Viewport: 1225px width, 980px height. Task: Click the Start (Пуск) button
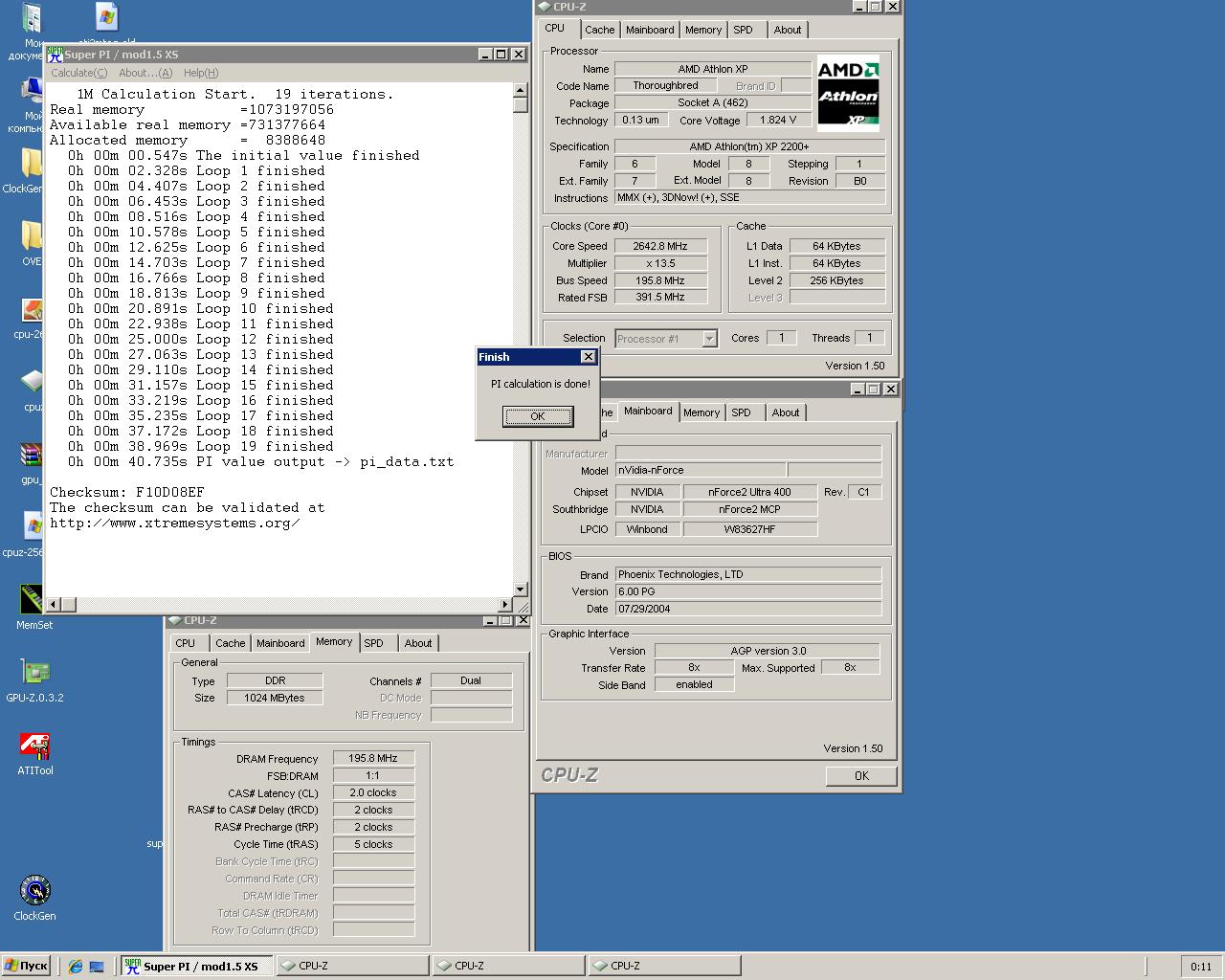tap(26, 967)
